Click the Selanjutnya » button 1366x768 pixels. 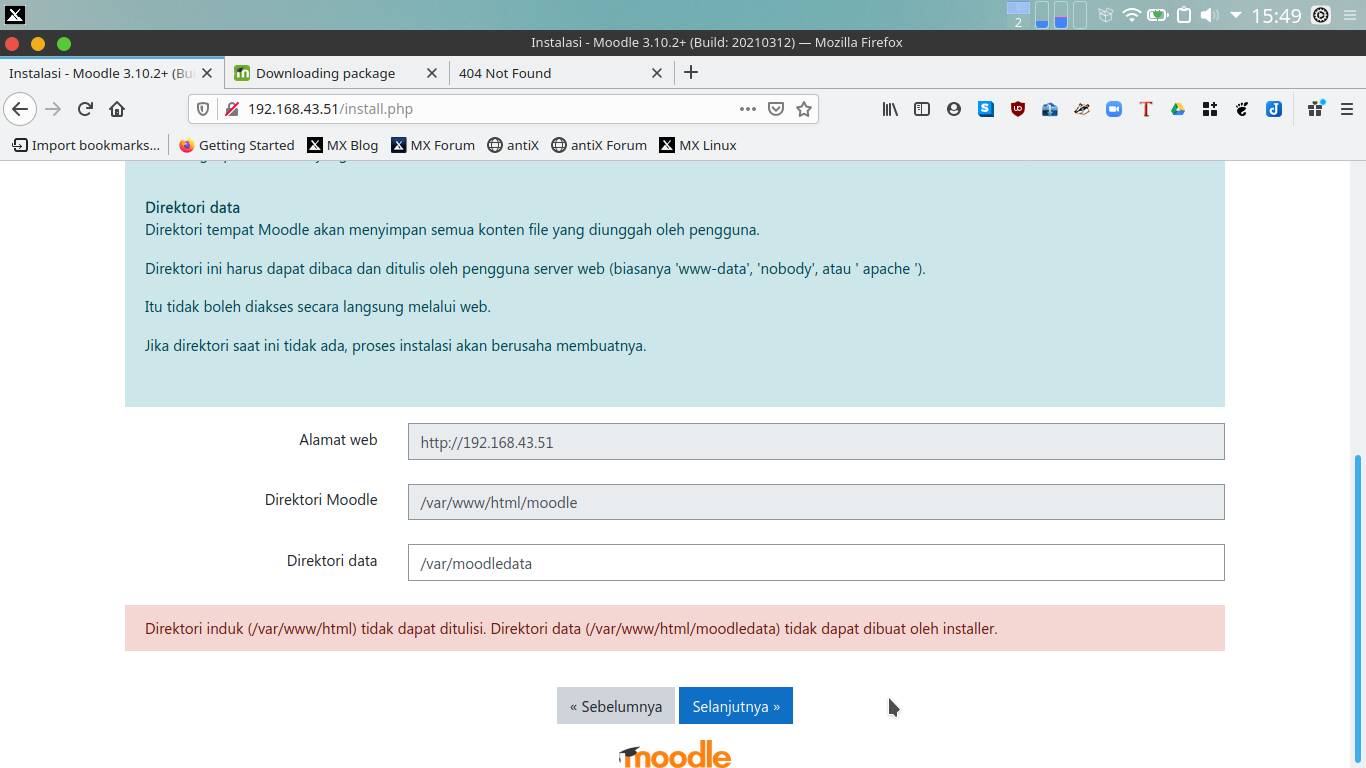click(736, 706)
